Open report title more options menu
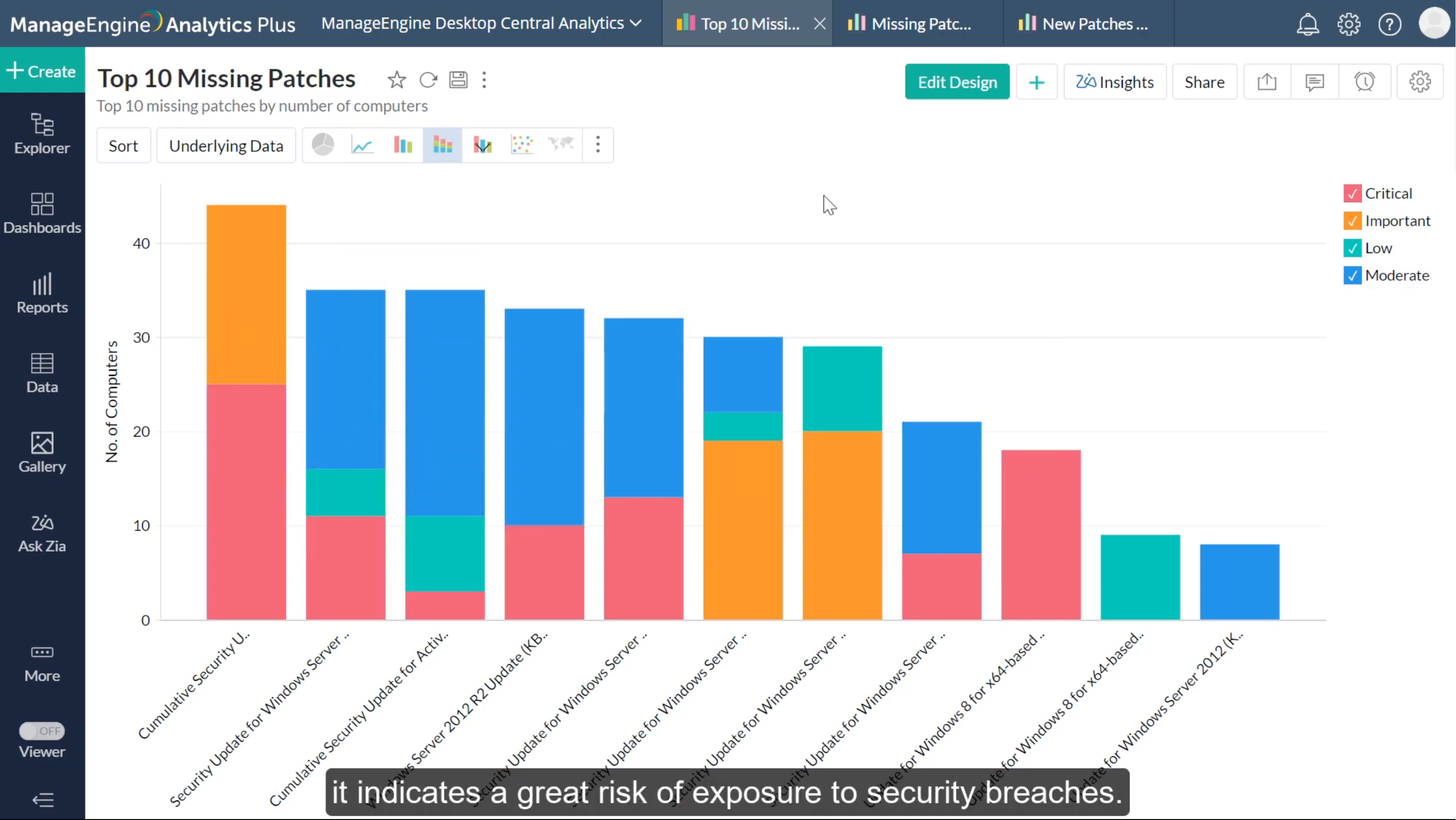This screenshot has height=820, width=1456. tap(484, 80)
